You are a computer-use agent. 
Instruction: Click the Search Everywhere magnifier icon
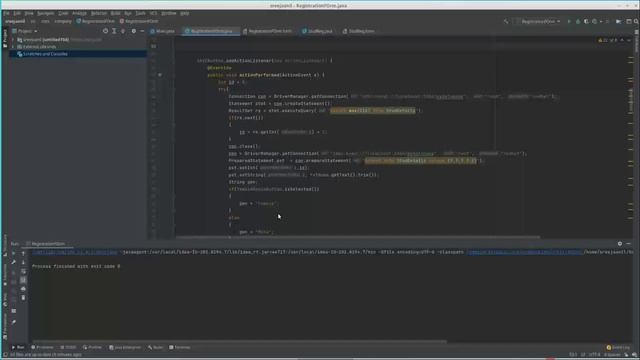tap(636, 21)
